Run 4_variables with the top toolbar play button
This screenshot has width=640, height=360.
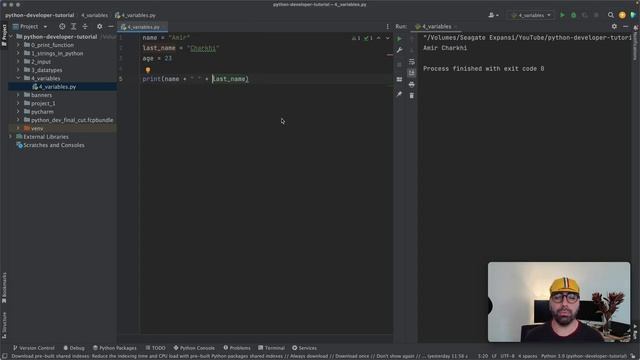click(562, 15)
